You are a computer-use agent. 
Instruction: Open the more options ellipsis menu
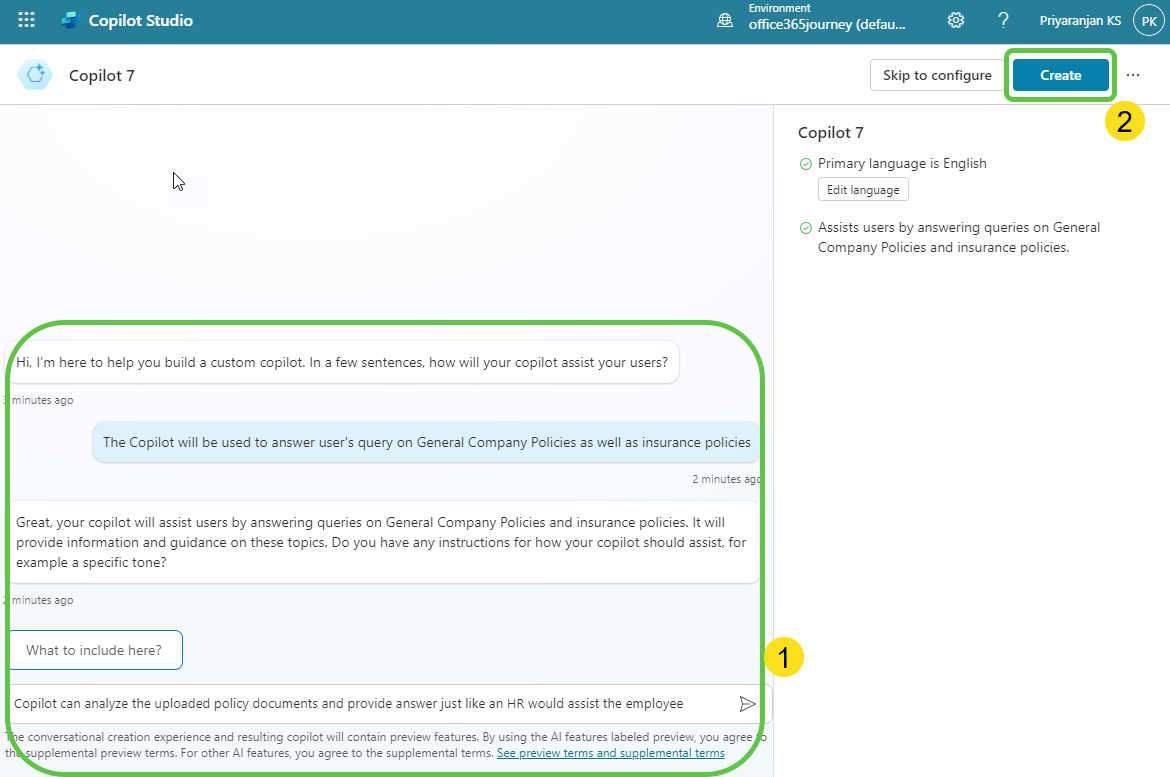1133,75
